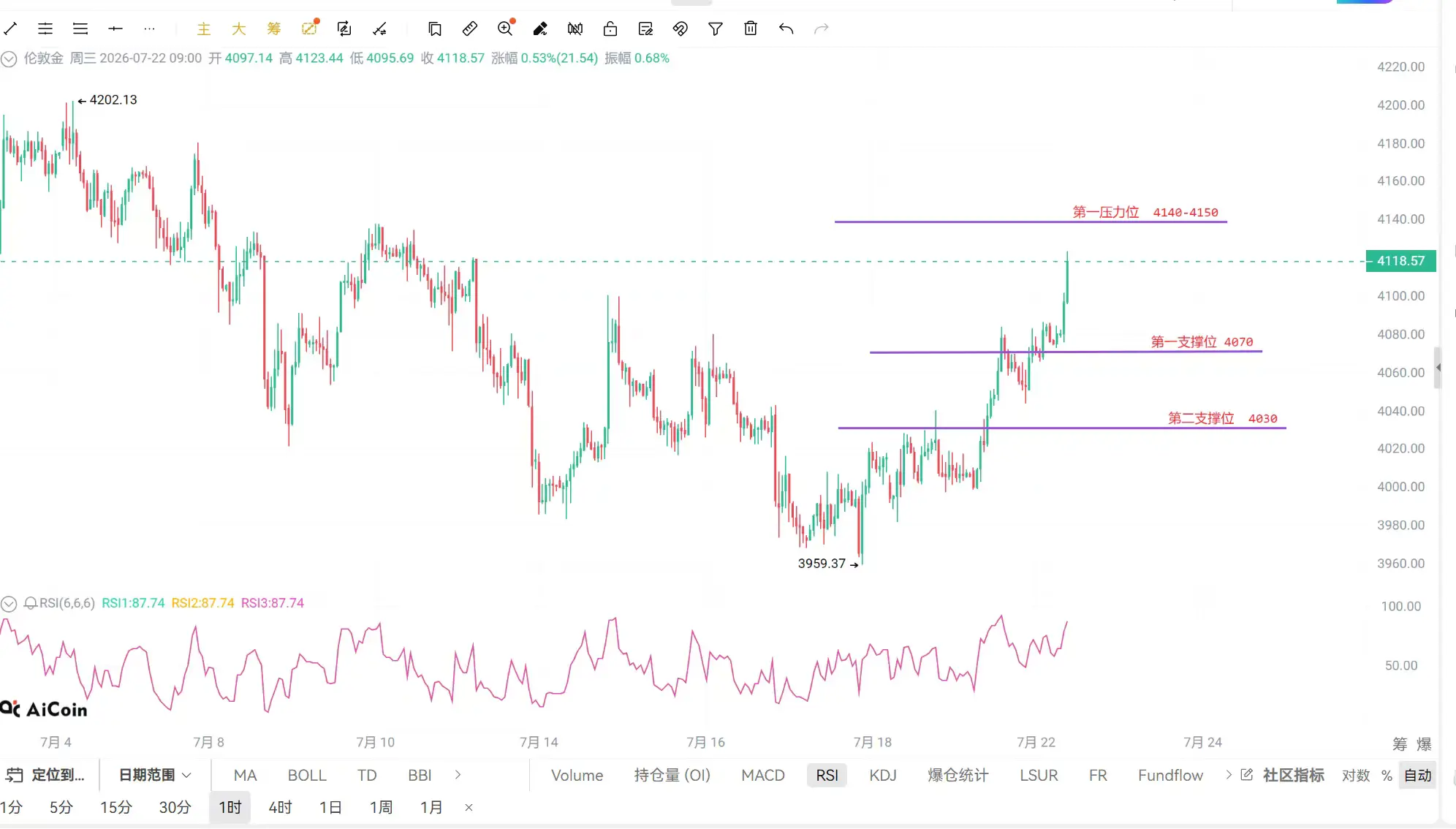Switch sub-chart to KDJ indicator

883,775
